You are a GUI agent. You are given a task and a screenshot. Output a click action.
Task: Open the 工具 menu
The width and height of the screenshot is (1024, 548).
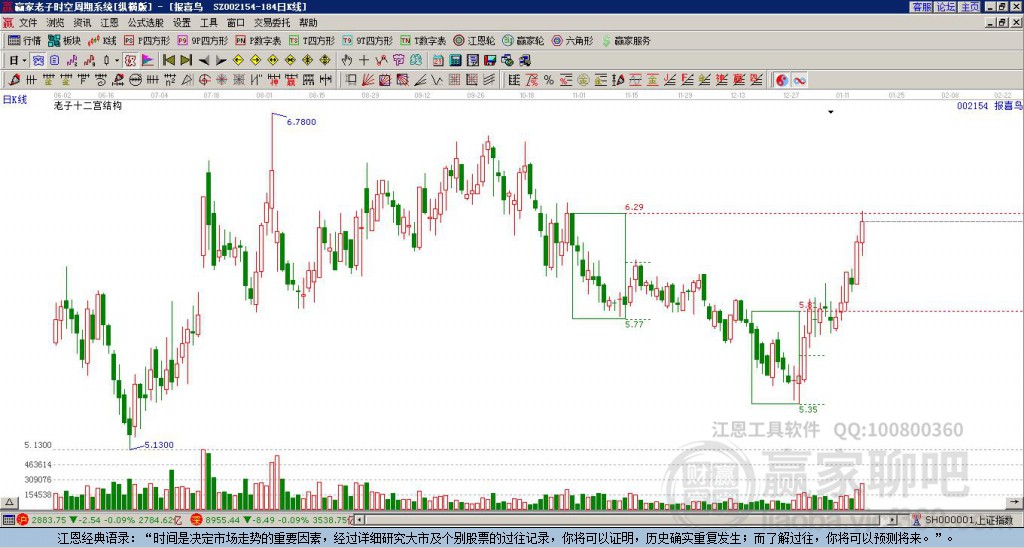(x=208, y=23)
